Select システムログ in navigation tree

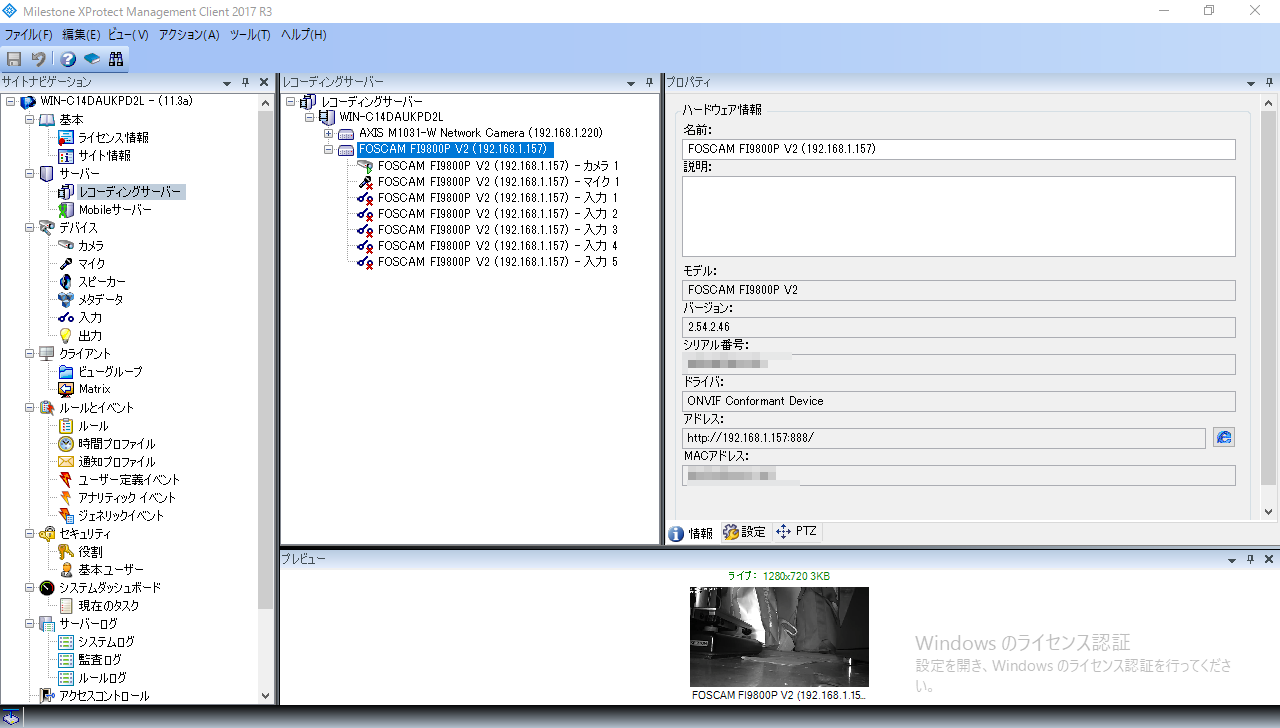tap(106, 642)
